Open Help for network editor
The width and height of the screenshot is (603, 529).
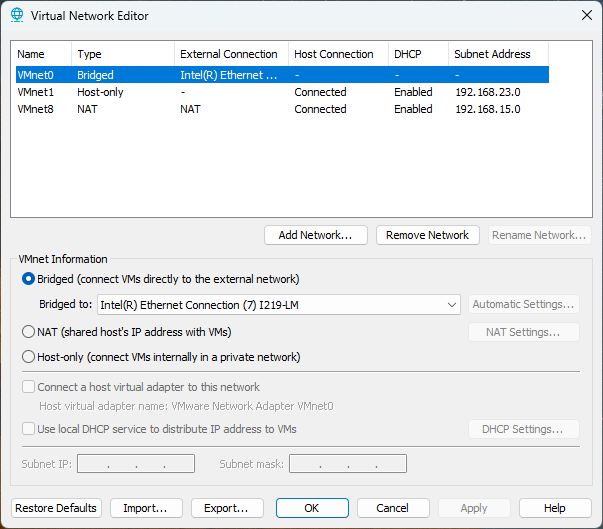pyautogui.click(x=555, y=508)
